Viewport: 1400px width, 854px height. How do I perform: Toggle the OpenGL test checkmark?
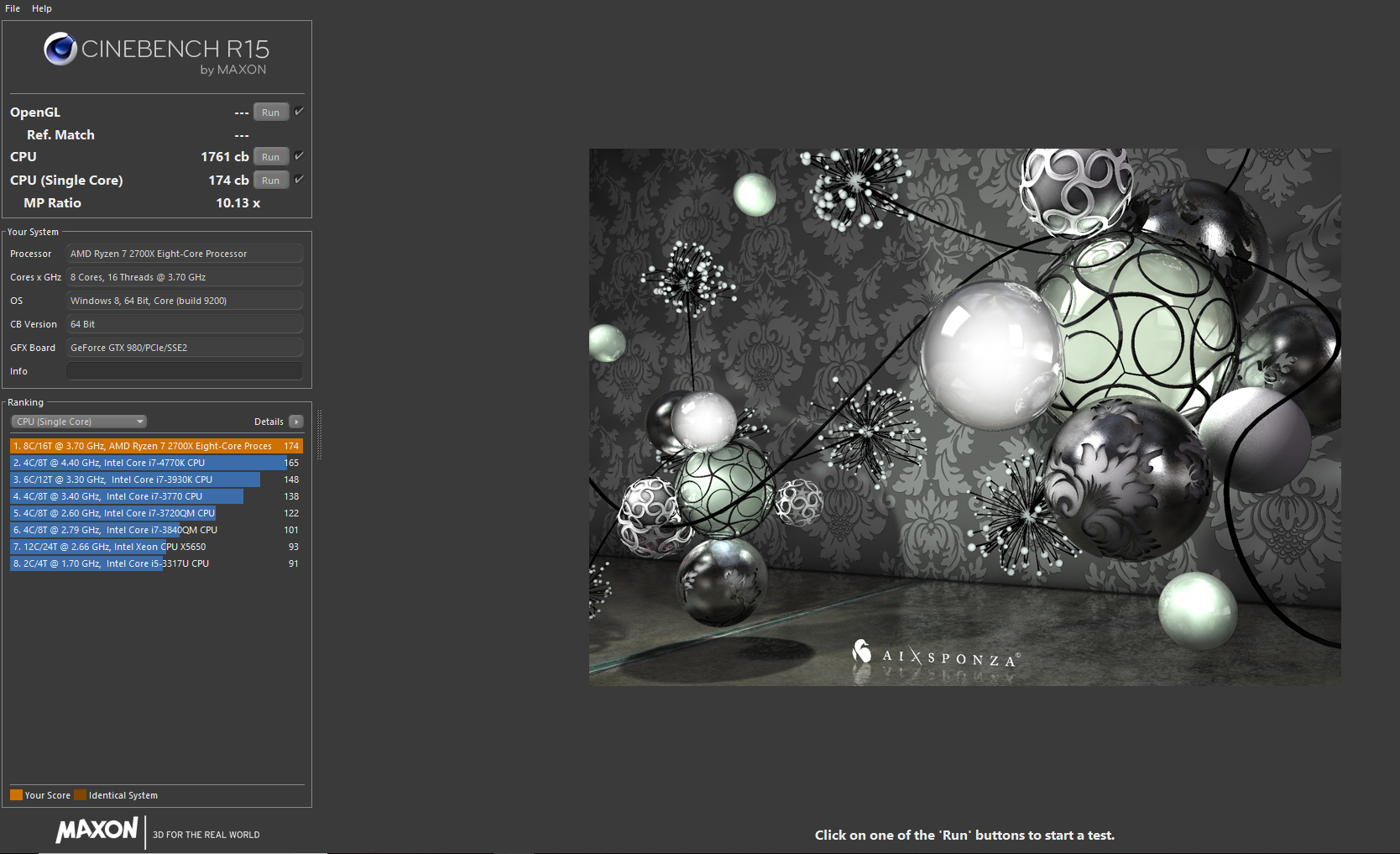(x=300, y=110)
